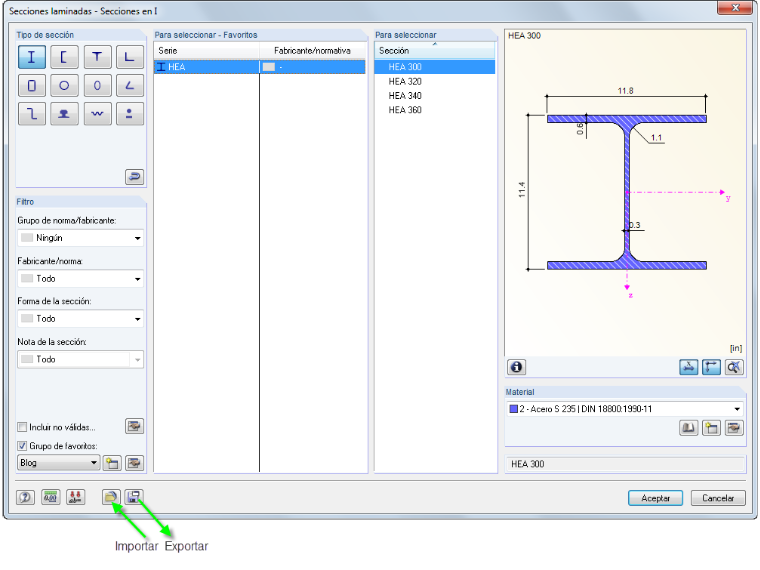Viewport: 760px width, 570px height.
Task: Open the Material dropdown Acero S 235
Action: pyautogui.click(x=625, y=409)
